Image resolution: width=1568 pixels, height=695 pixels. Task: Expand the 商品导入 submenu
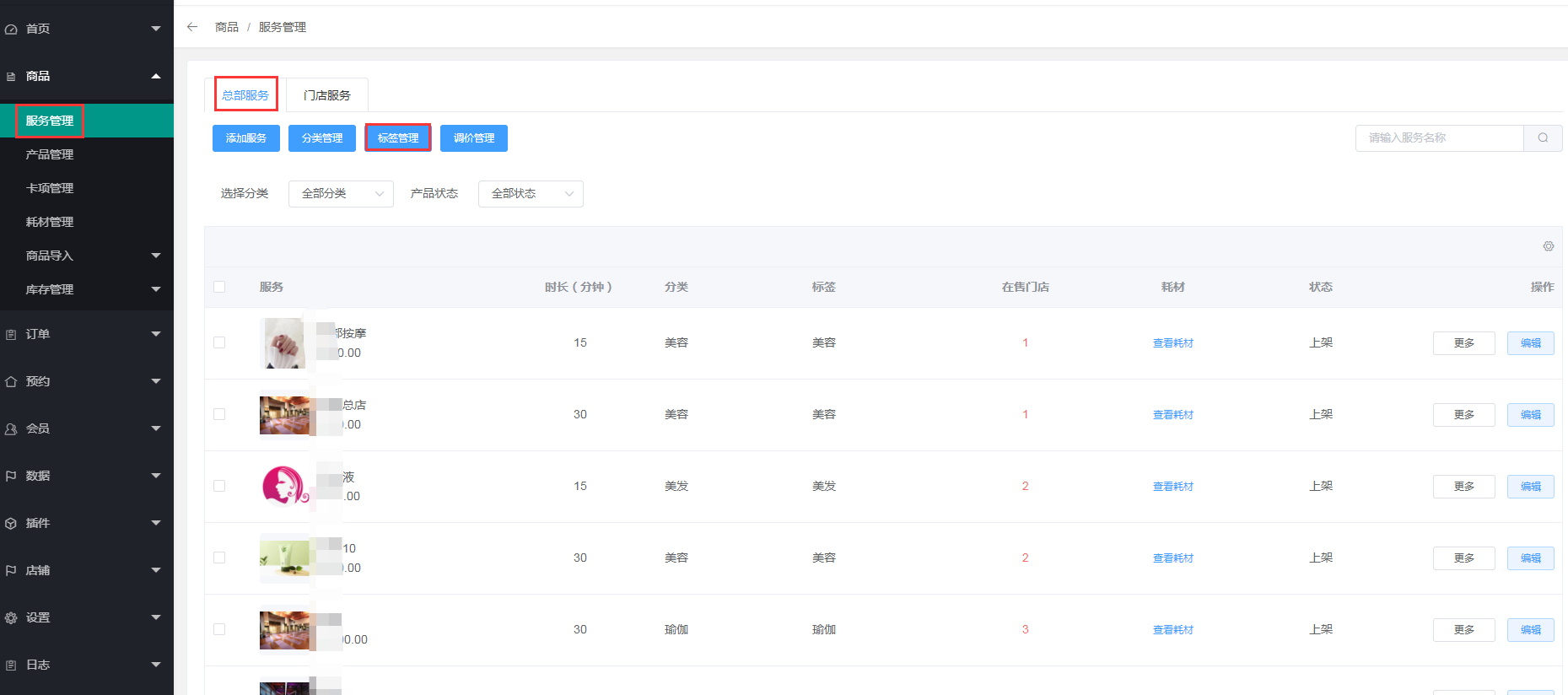155,256
